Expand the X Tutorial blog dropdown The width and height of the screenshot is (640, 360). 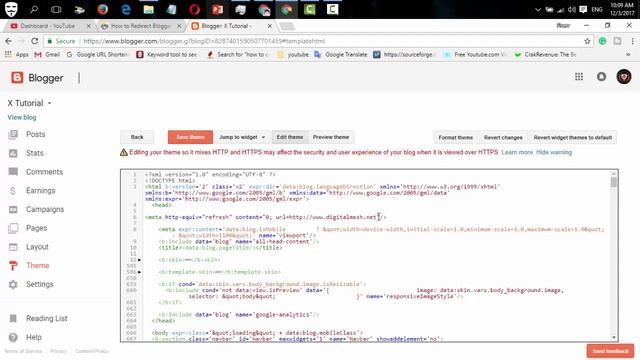pyautogui.click(x=49, y=103)
